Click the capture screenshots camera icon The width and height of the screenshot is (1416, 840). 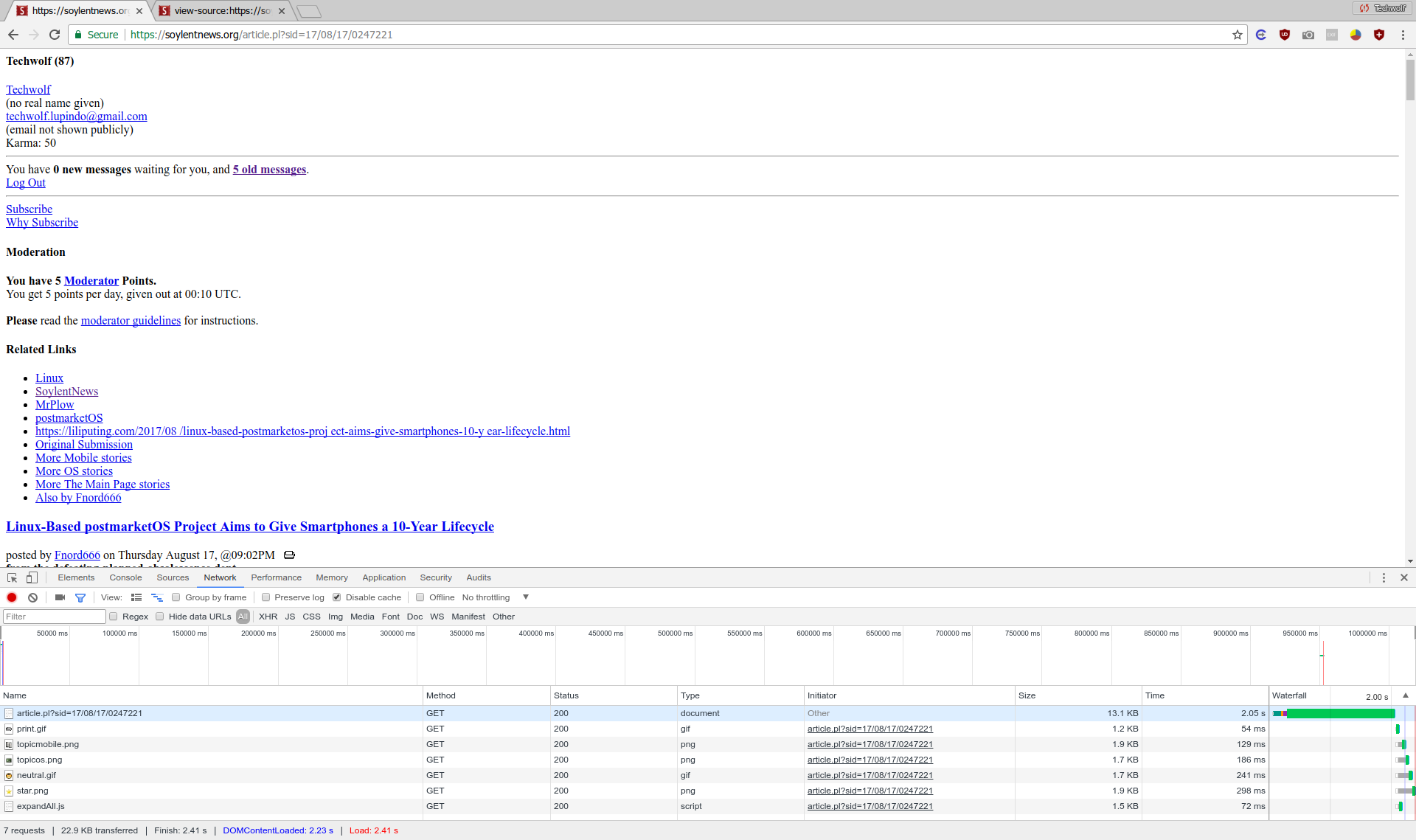60,597
